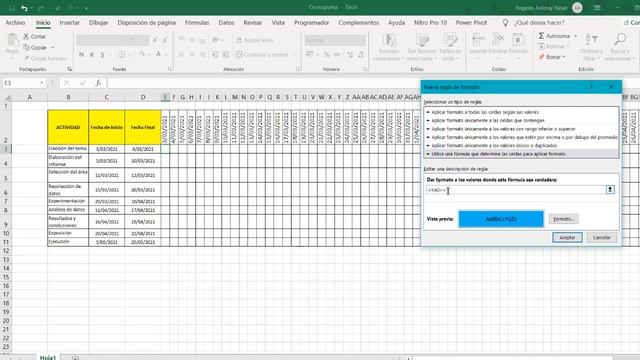Open the fill color dropdown arrow
Viewport: 640px width, 360px height.
(x=149, y=54)
